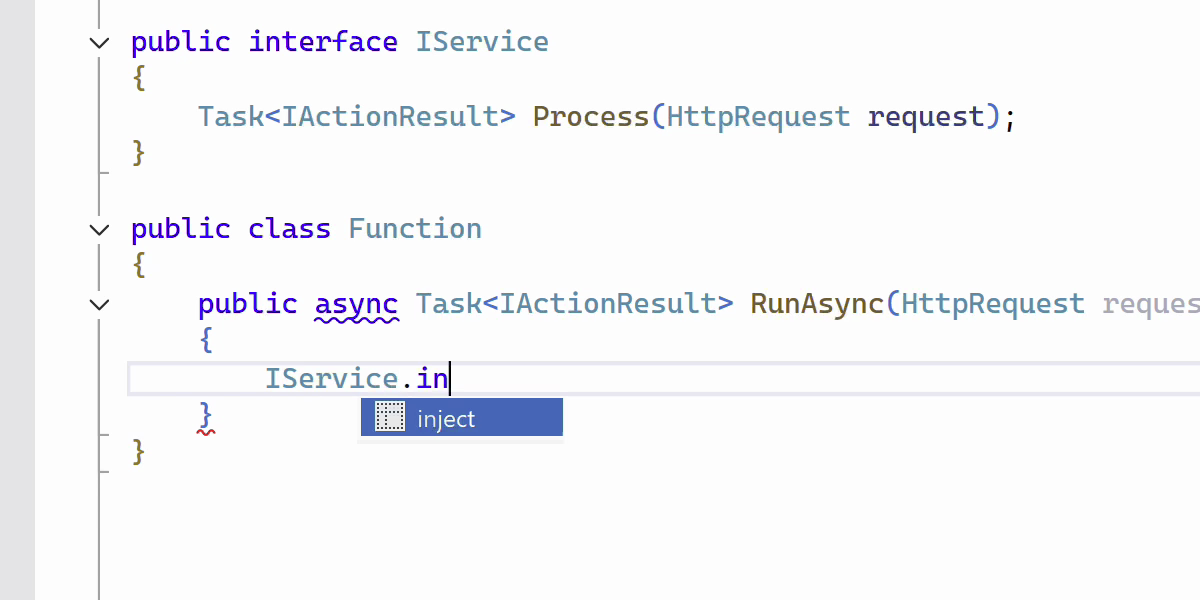
Task: Click the RunAsync method name
Action: (x=817, y=304)
